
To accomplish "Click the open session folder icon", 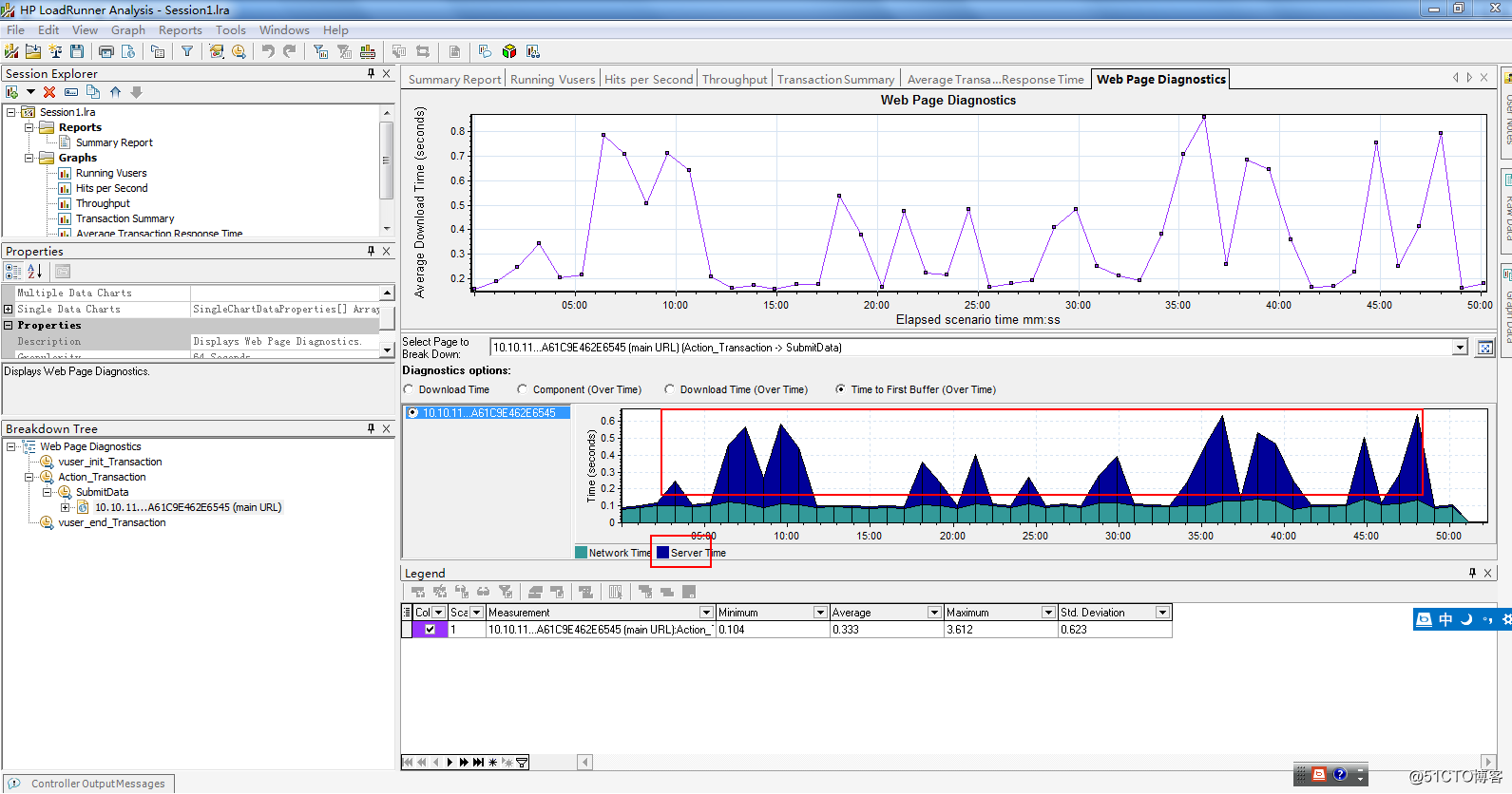I will [33, 51].
